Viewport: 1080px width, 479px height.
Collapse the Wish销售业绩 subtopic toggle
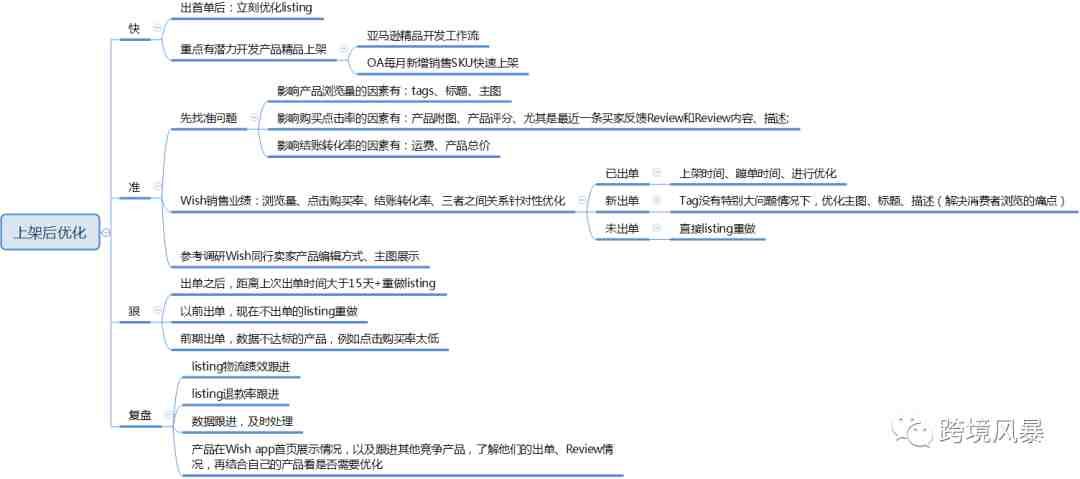click(581, 201)
